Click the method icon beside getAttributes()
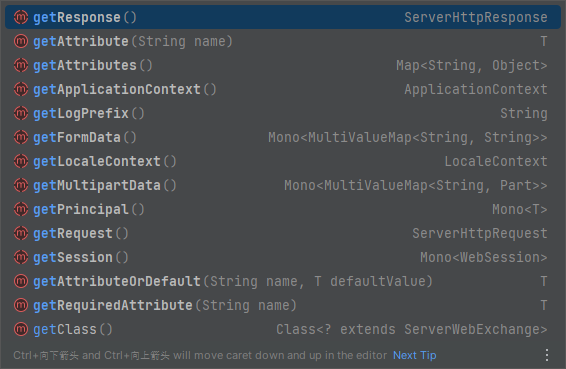566x369 pixels. (x=21, y=65)
